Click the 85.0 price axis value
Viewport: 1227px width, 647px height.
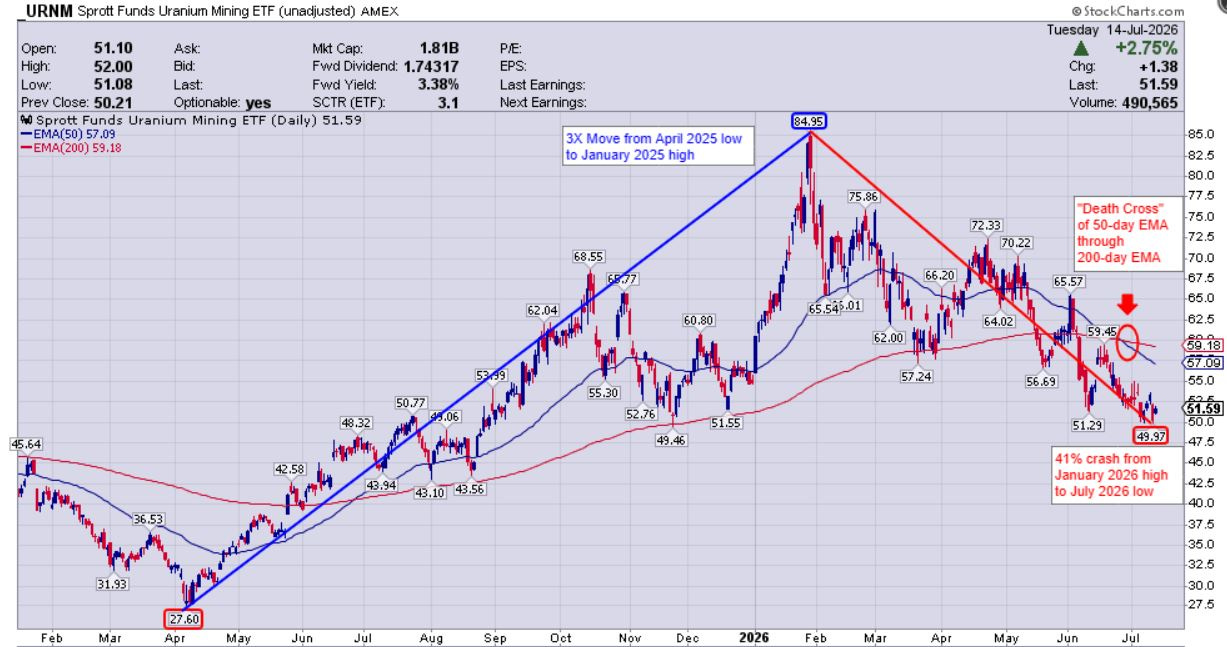click(1201, 134)
